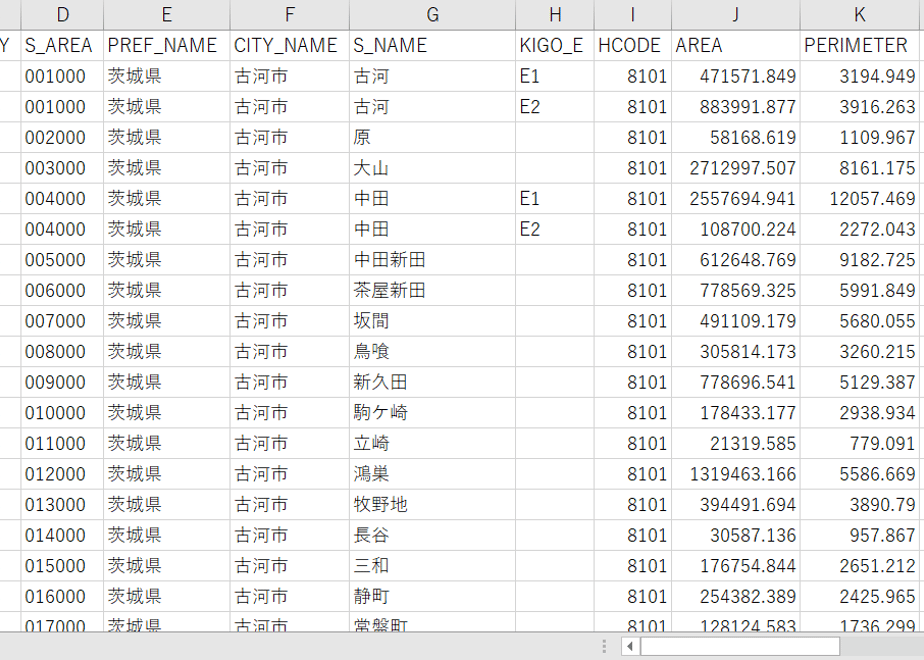Screen dimensions: 924x660
Task: Select the 鴻巣 name cell
Action: (x=433, y=474)
